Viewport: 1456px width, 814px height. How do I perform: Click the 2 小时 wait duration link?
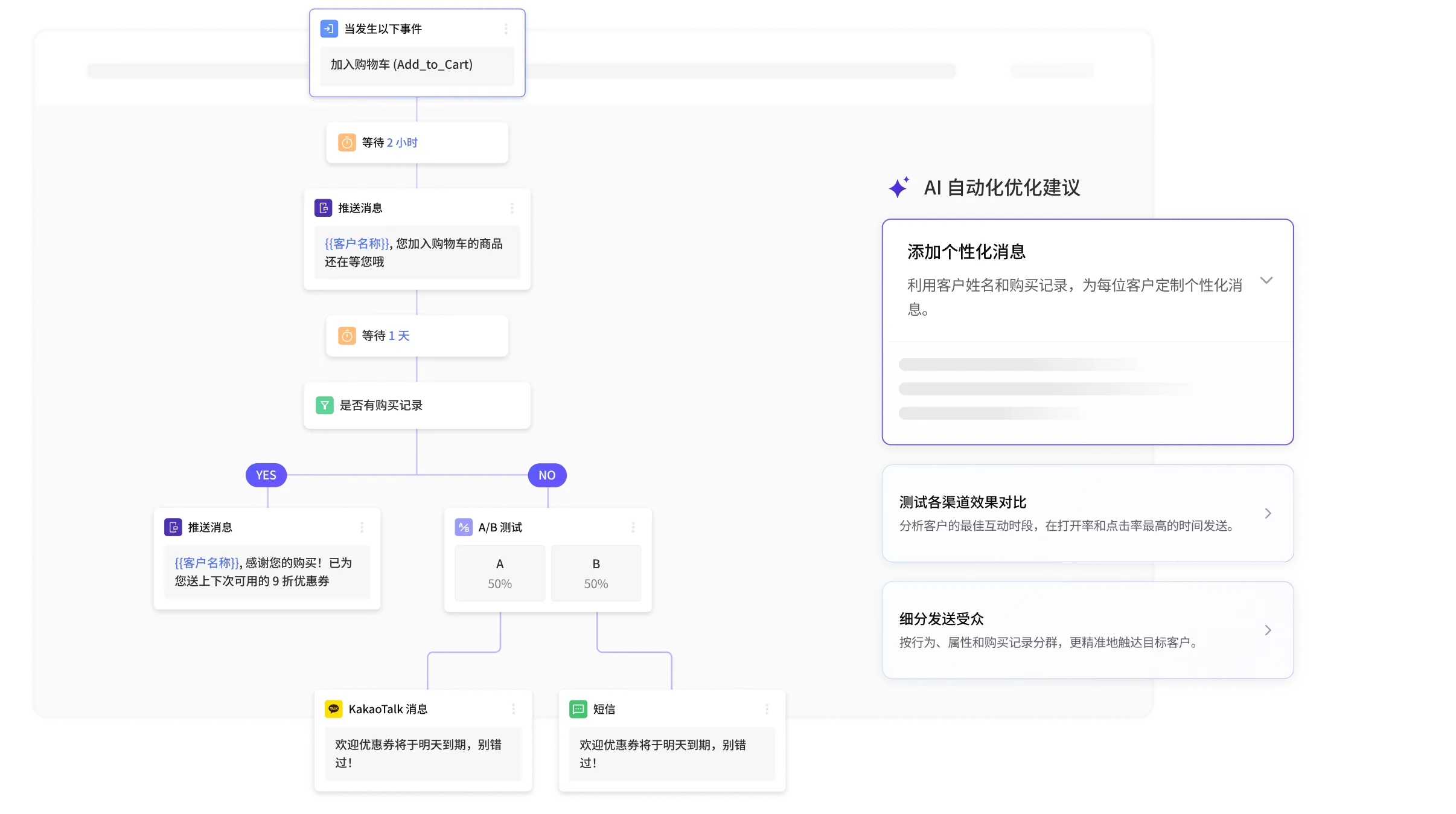(402, 143)
